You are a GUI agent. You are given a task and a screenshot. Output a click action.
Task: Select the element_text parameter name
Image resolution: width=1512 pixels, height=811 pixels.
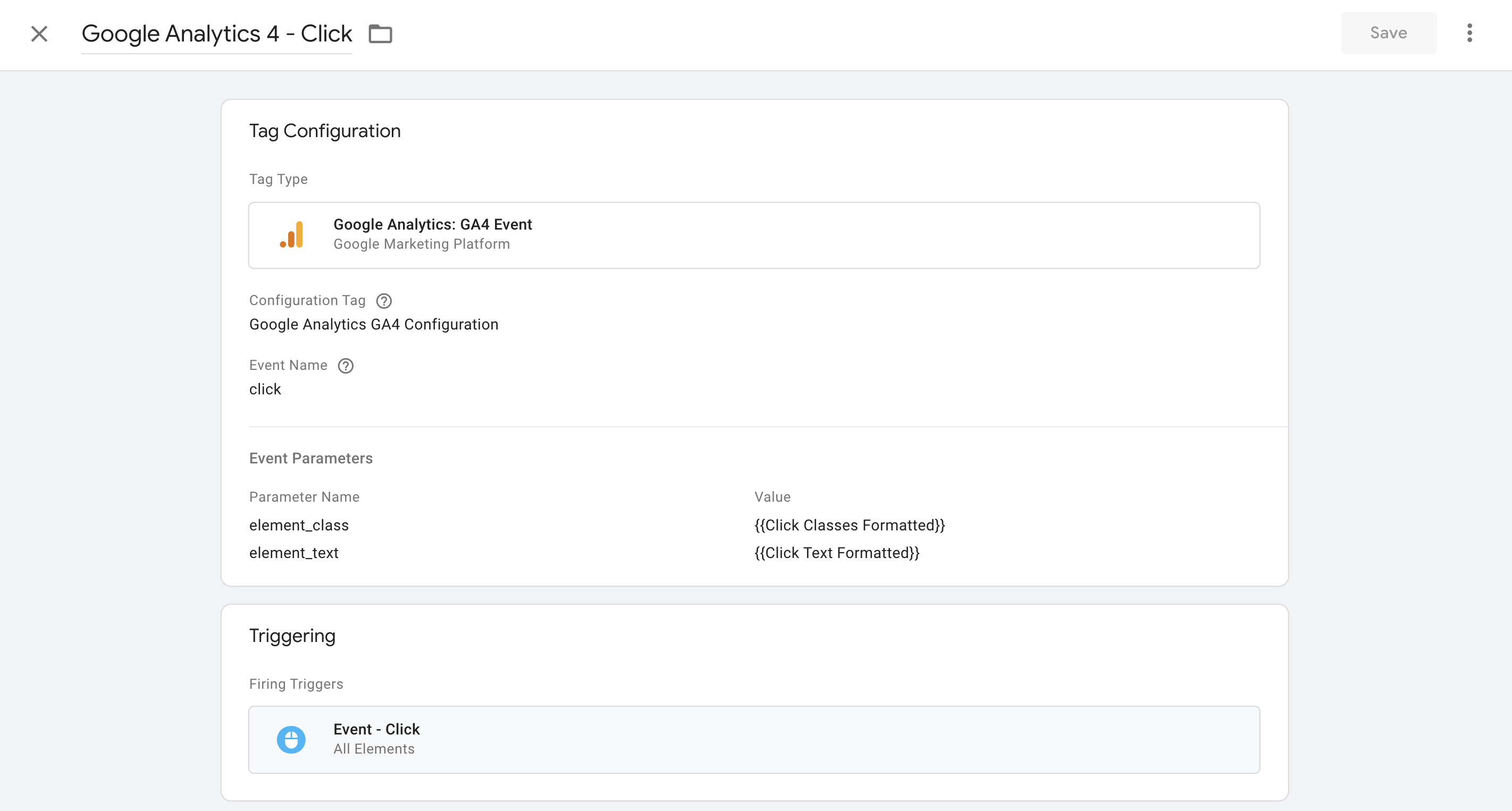pos(294,553)
